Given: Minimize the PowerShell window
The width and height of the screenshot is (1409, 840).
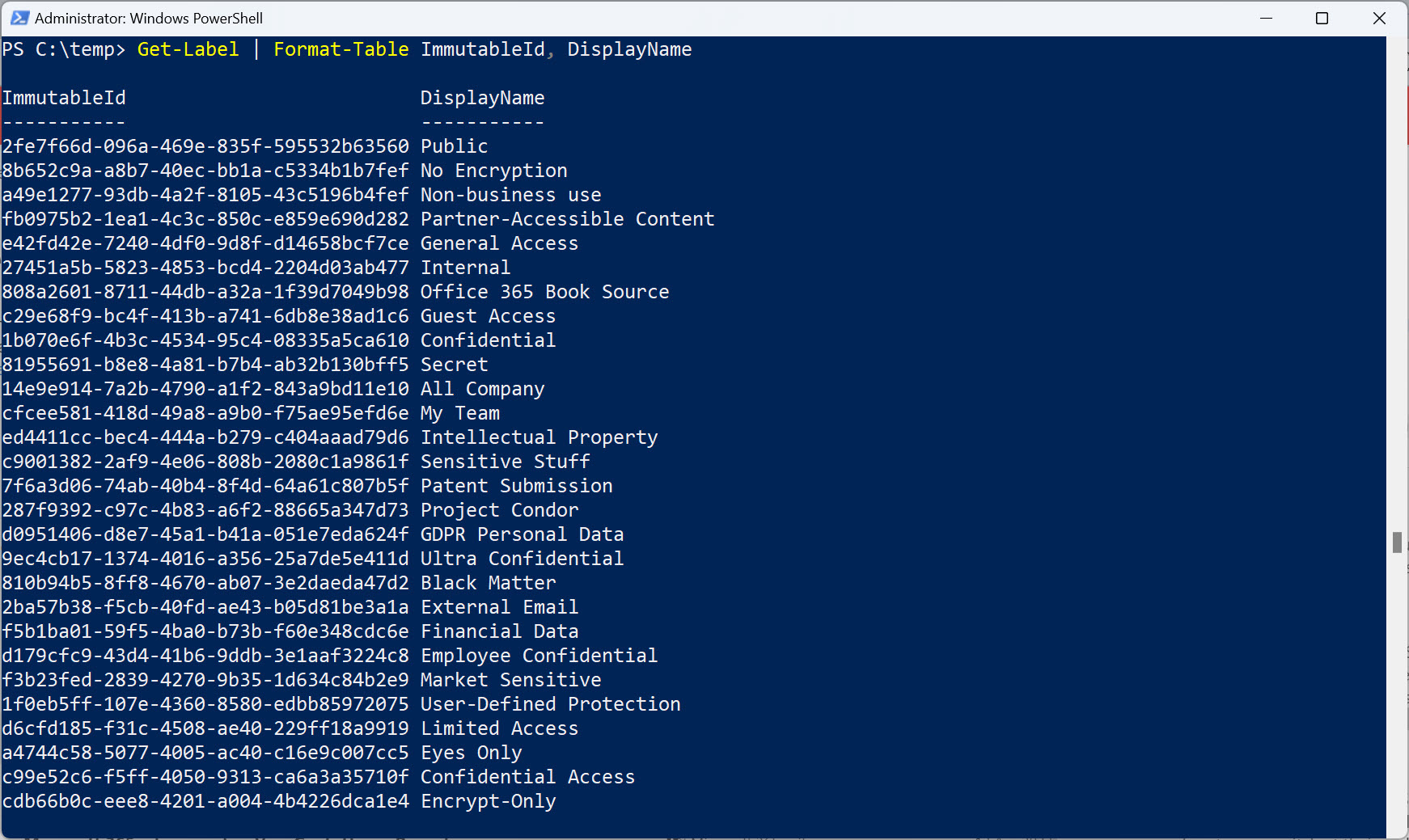Looking at the screenshot, I should point(1266,18).
